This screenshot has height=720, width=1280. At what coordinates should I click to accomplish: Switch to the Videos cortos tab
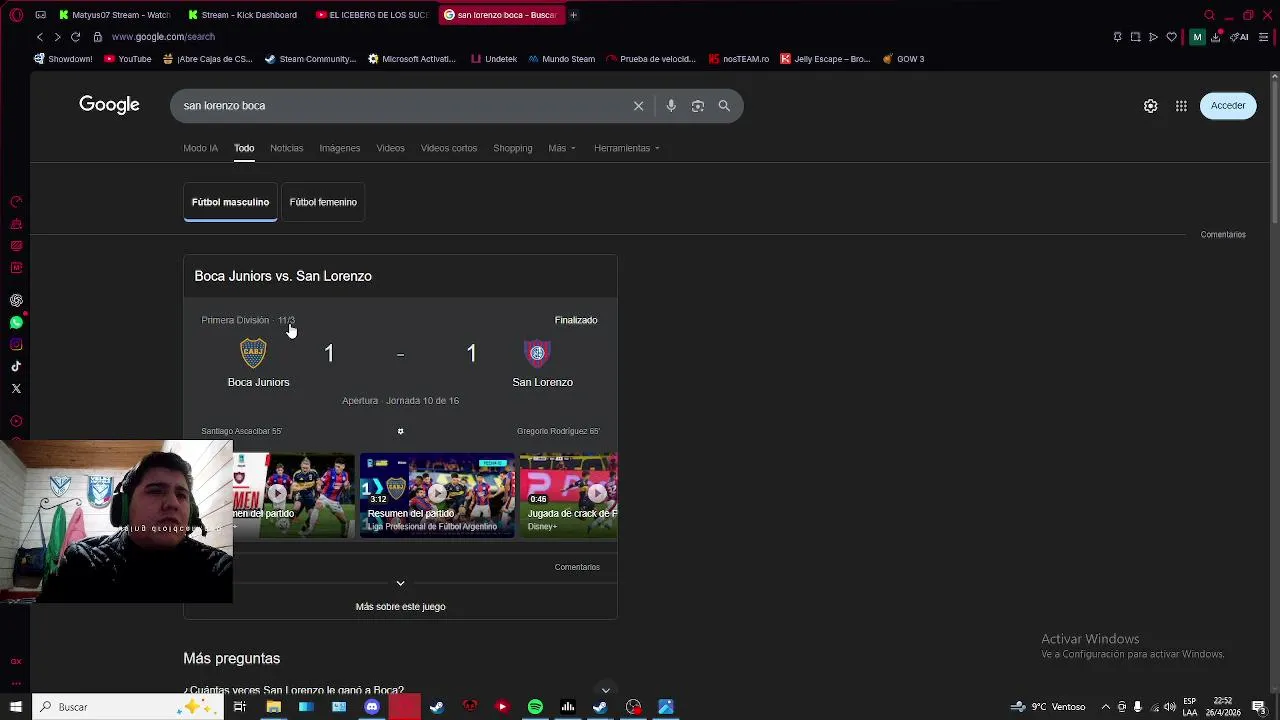click(x=449, y=148)
